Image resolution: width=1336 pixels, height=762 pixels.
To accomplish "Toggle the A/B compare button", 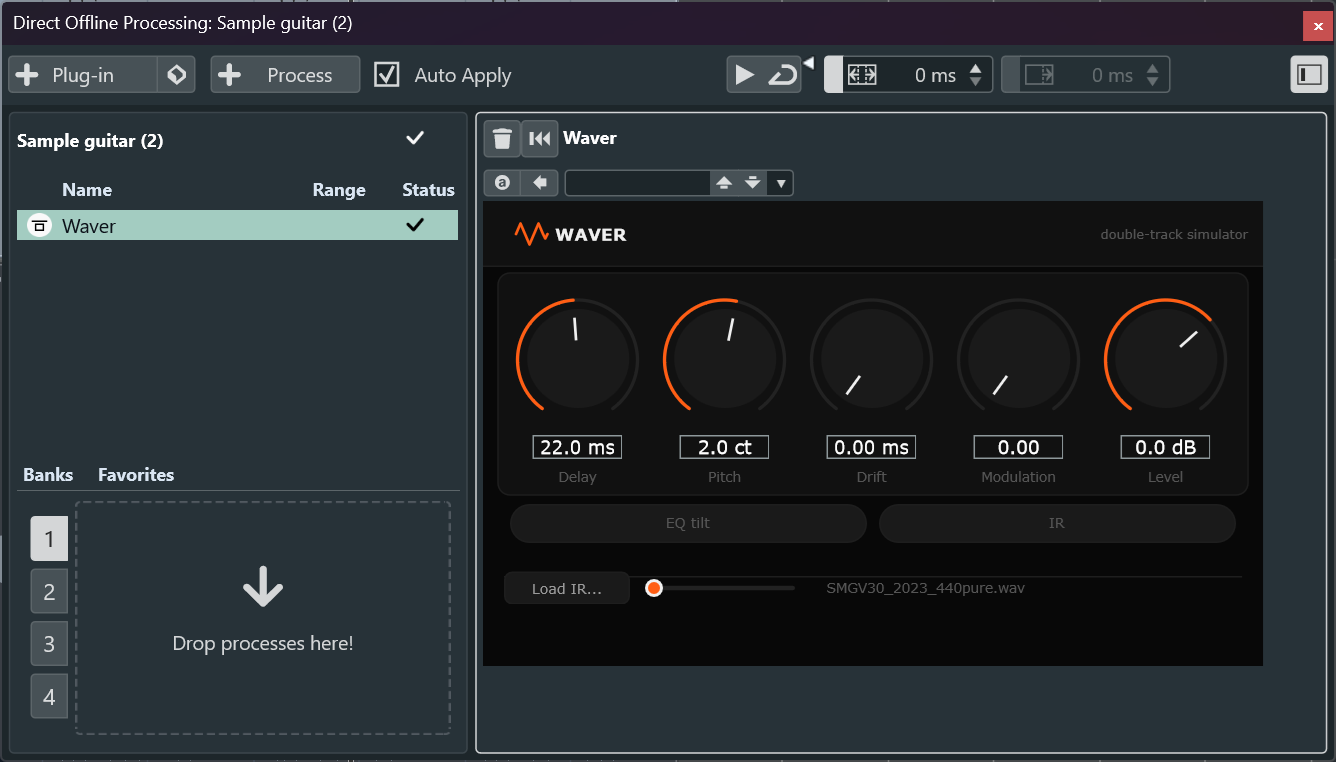I will 502,183.
